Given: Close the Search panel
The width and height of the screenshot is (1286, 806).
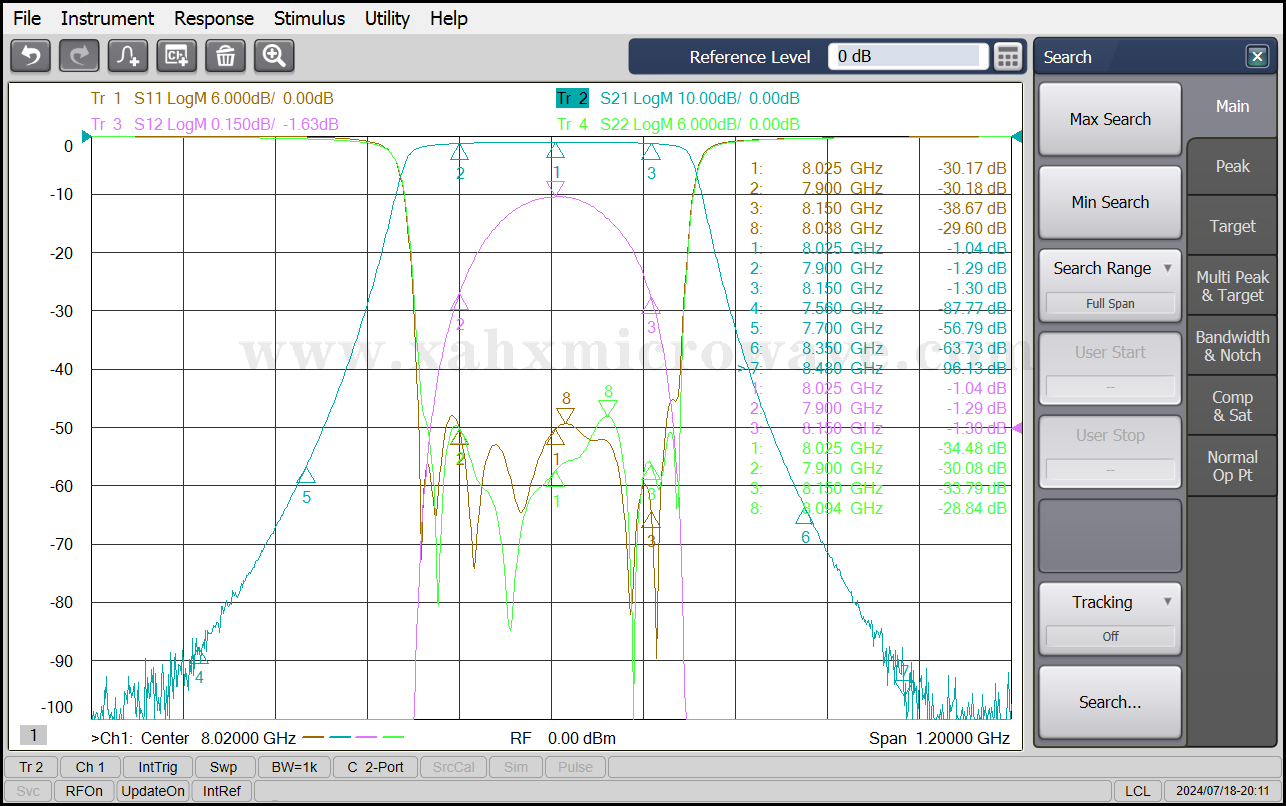Looking at the screenshot, I should tap(1257, 57).
